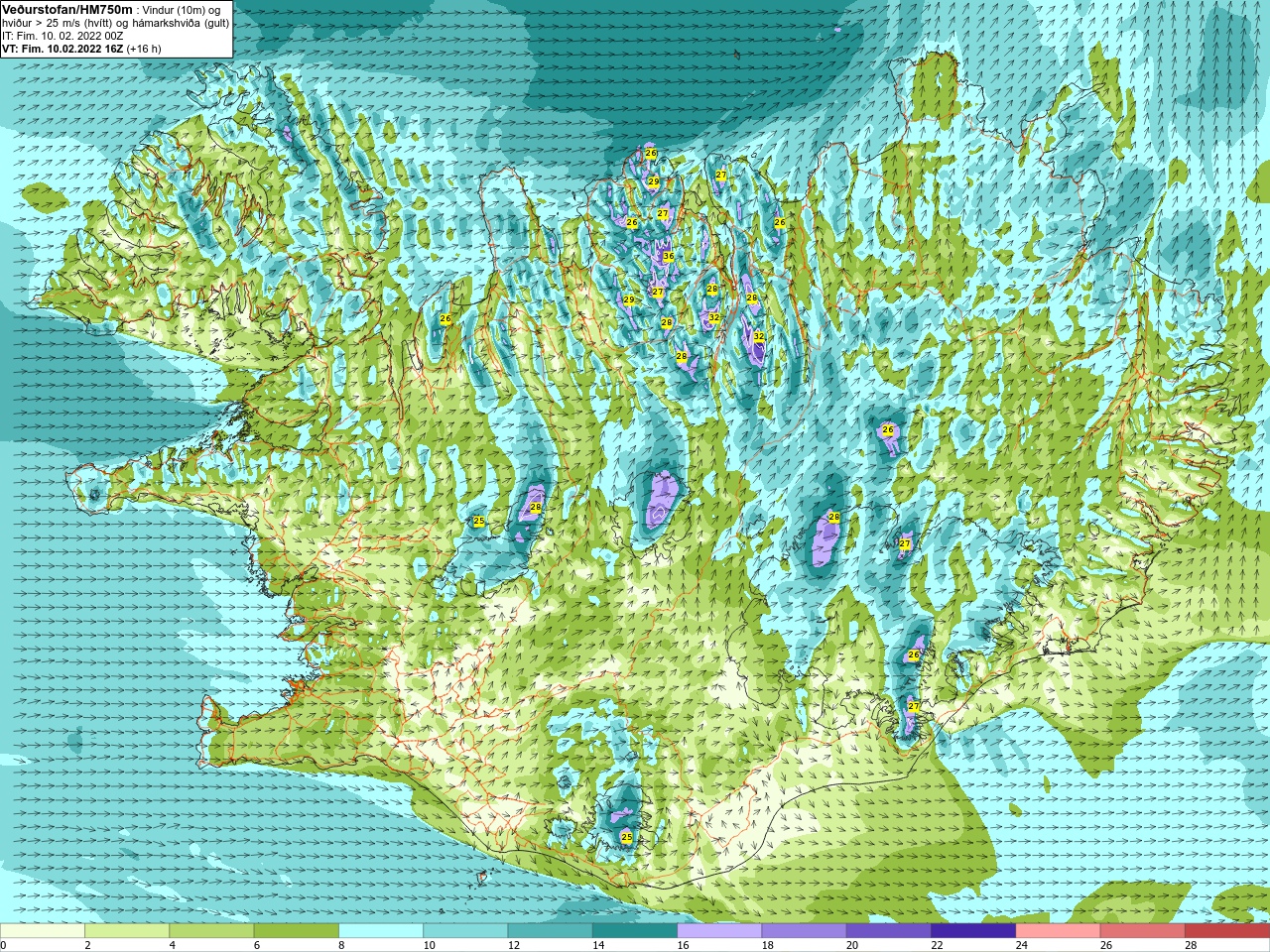Click the 4–6 m/s legend color swatch
Viewport: 1270px width, 952px height.
click(211, 931)
